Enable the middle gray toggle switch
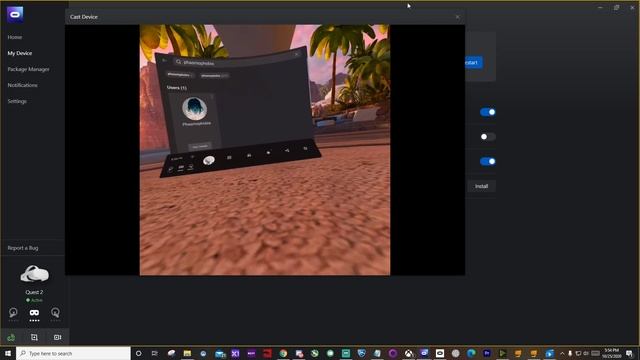 pos(488,137)
